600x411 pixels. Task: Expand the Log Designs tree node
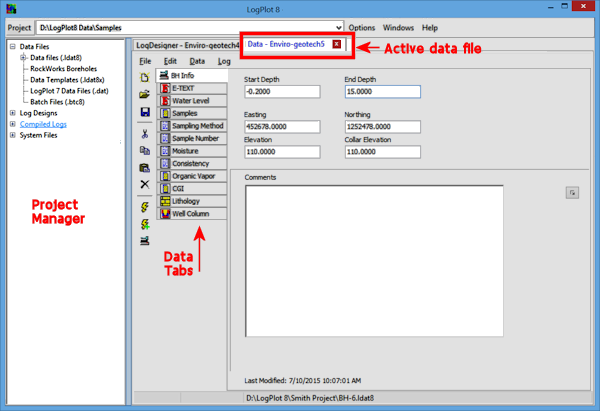point(12,113)
